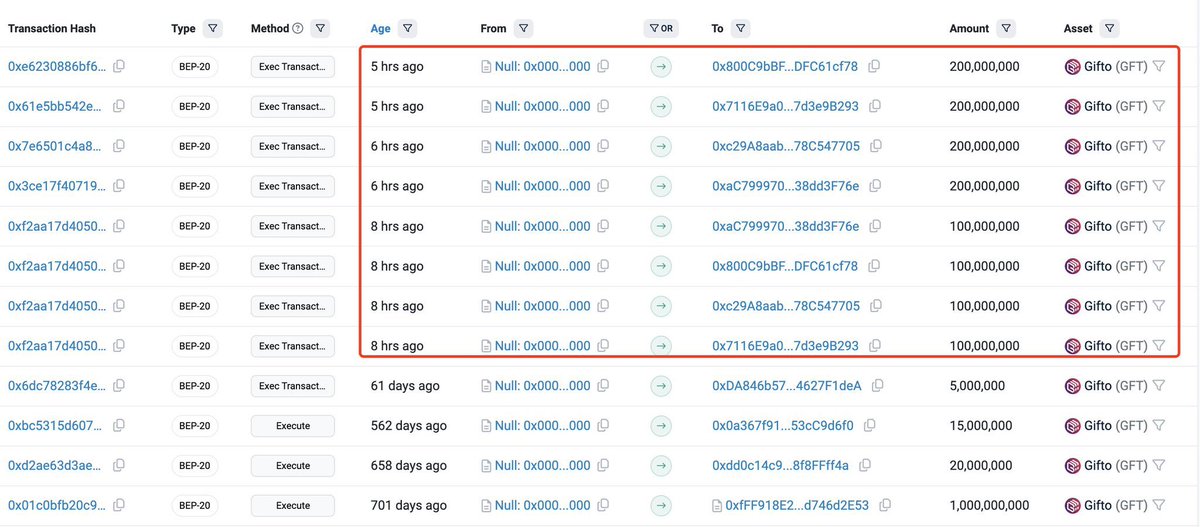
Task: Switch the Age column header date format
Action: [381, 29]
